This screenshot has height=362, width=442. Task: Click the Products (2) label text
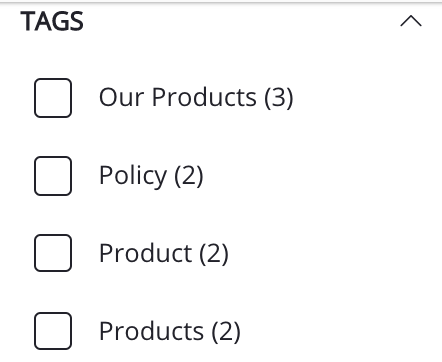pos(170,331)
